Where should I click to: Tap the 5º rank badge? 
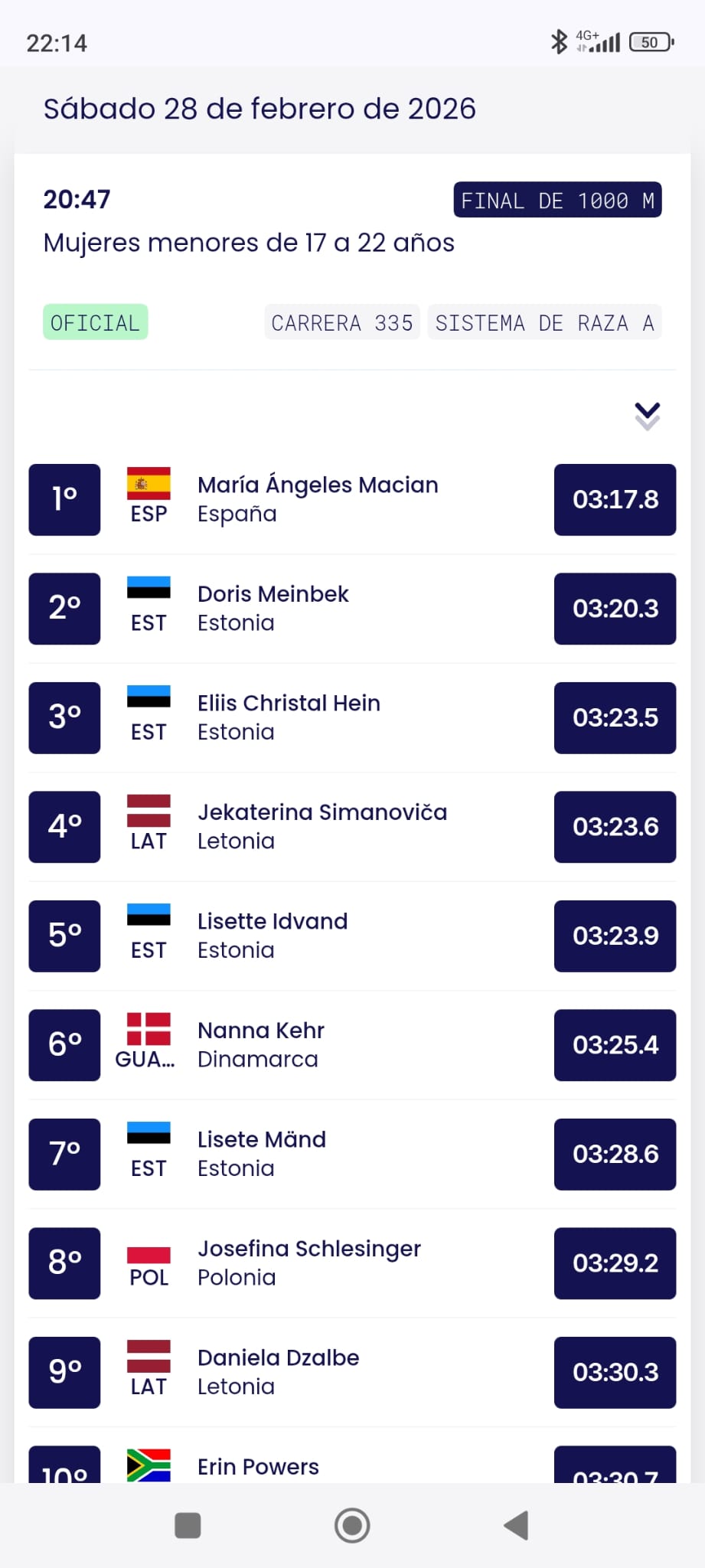(x=64, y=936)
